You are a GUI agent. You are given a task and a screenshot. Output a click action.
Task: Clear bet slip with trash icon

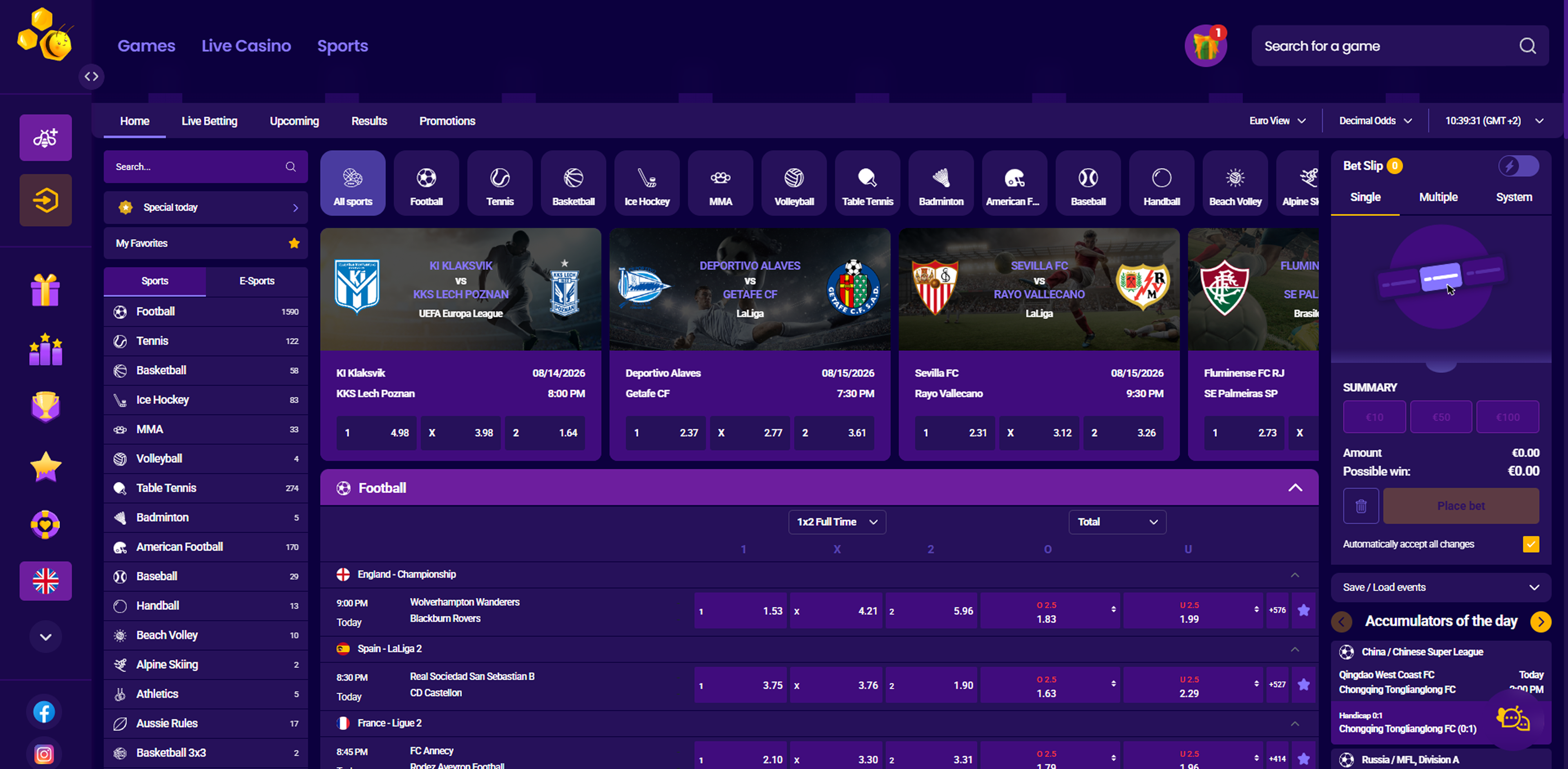[1361, 506]
